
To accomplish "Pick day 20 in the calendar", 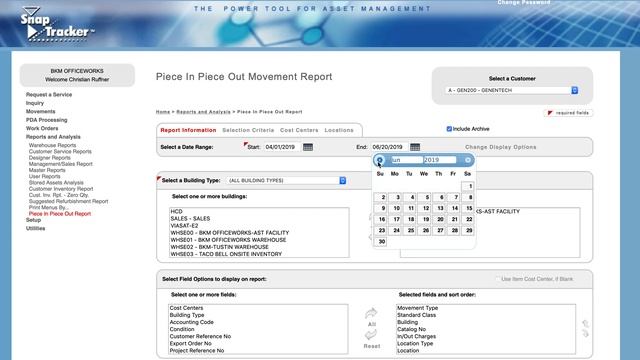I will (x=439, y=219).
